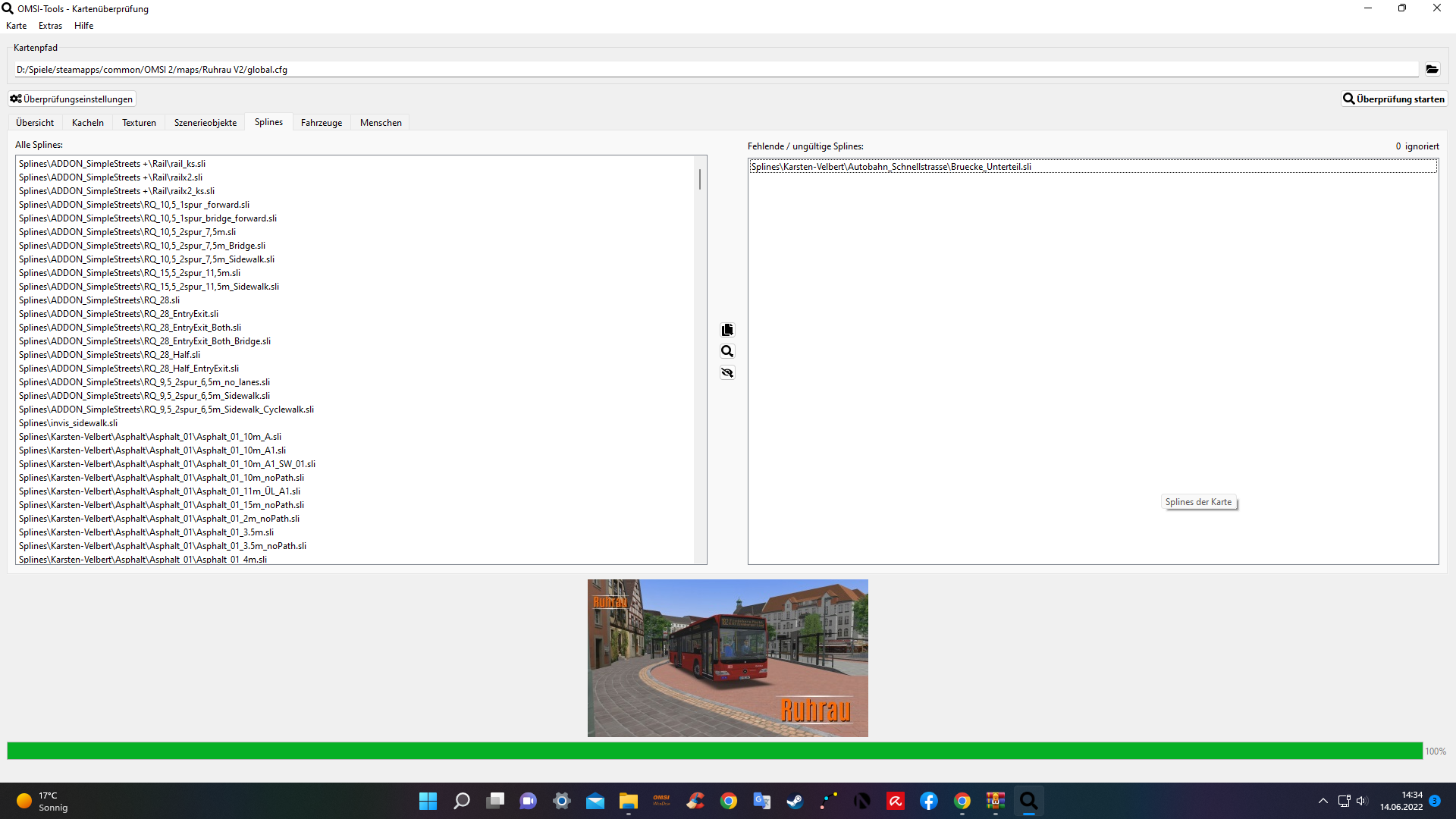The height and width of the screenshot is (819, 1456).
Task: Switch to the Szenerieobjekte tab
Action: [x=206, y=122]
